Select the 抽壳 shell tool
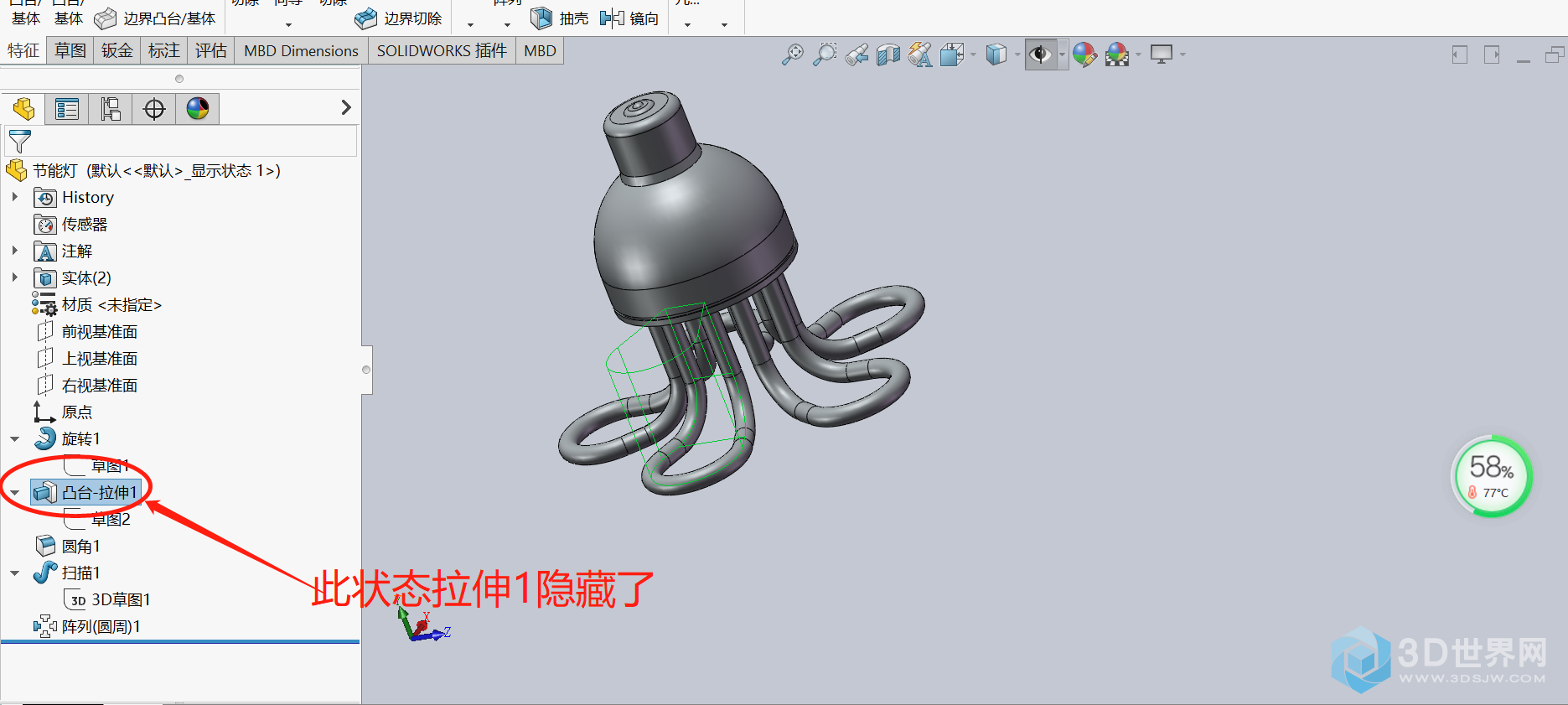Screen dimensions: 1568x705 pyautogui.click(x=560, y=18)
